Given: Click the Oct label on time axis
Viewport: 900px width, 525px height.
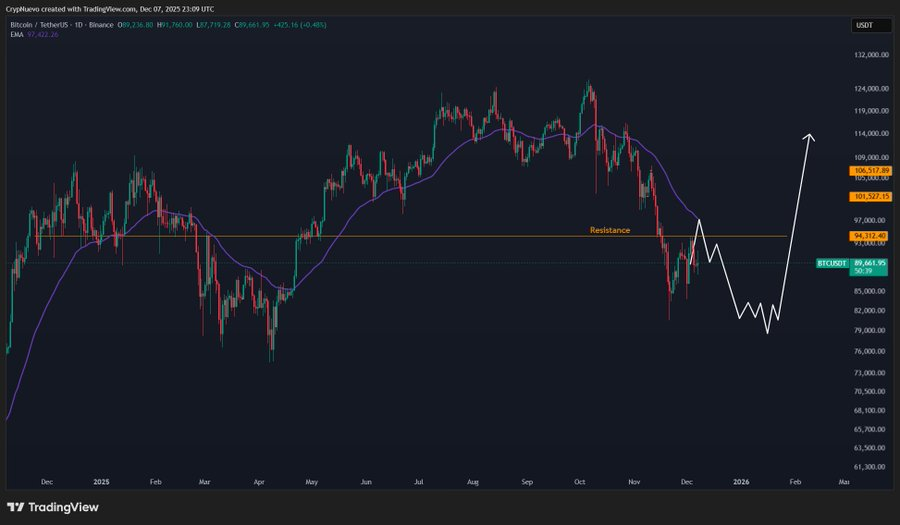Looking at the screenshot, I should coord(581,481).
